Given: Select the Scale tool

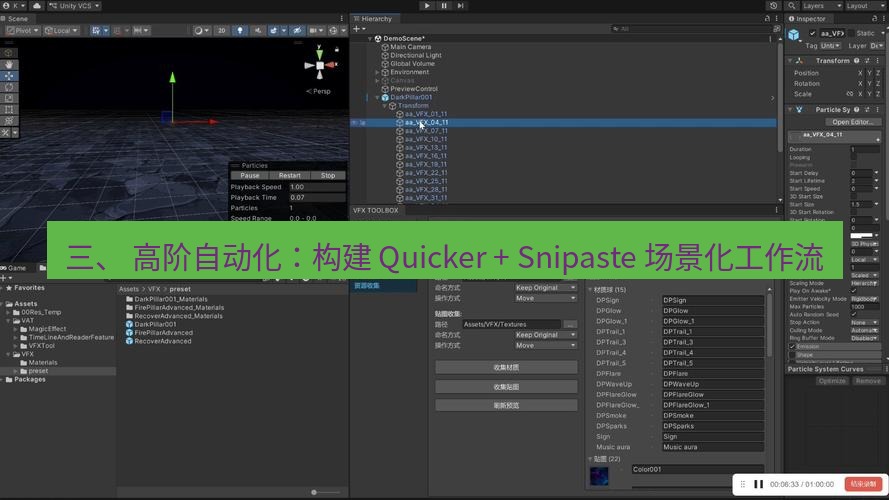Looking at the screenshot, I should point(9,99).
